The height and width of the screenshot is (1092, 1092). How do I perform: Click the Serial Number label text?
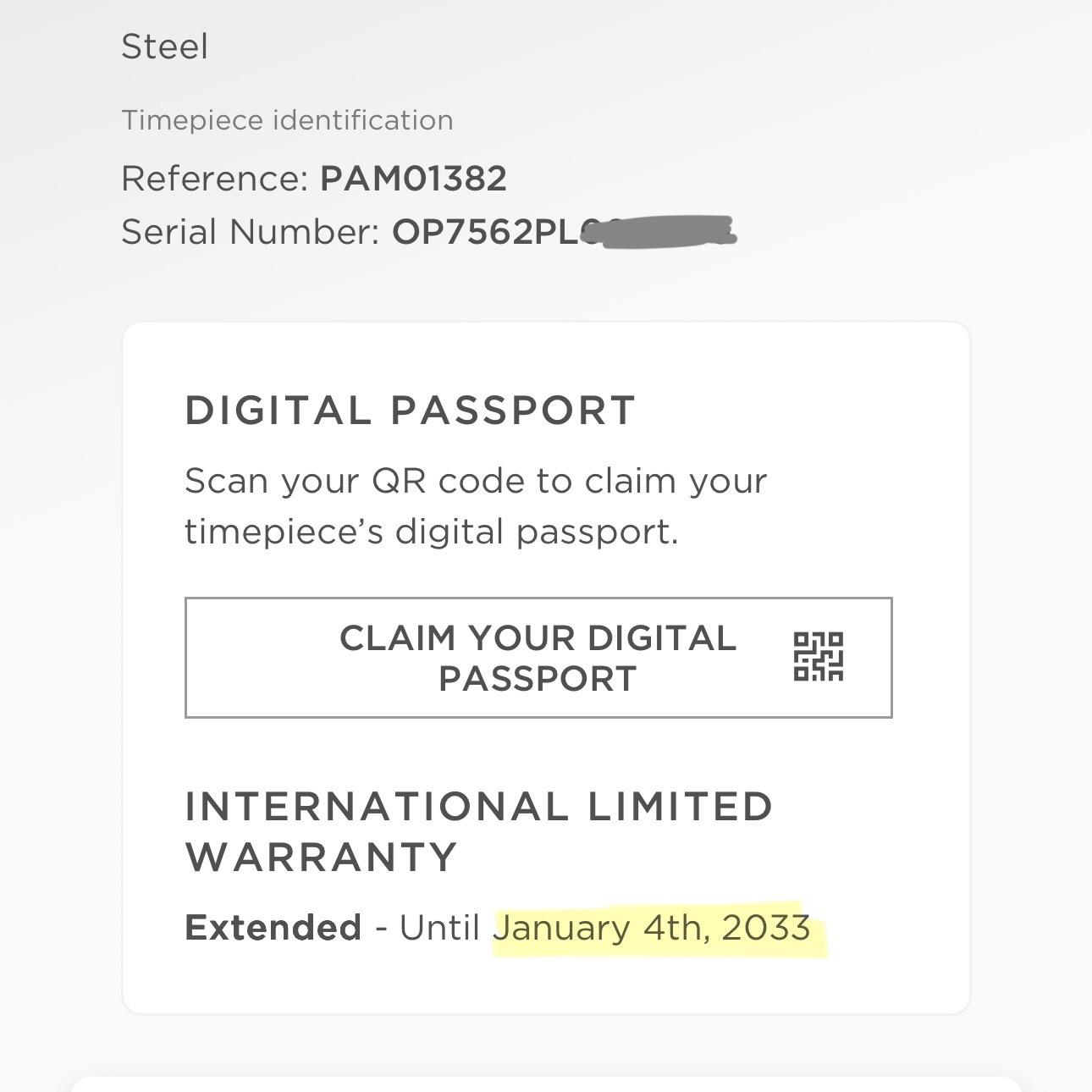[250, 232]
